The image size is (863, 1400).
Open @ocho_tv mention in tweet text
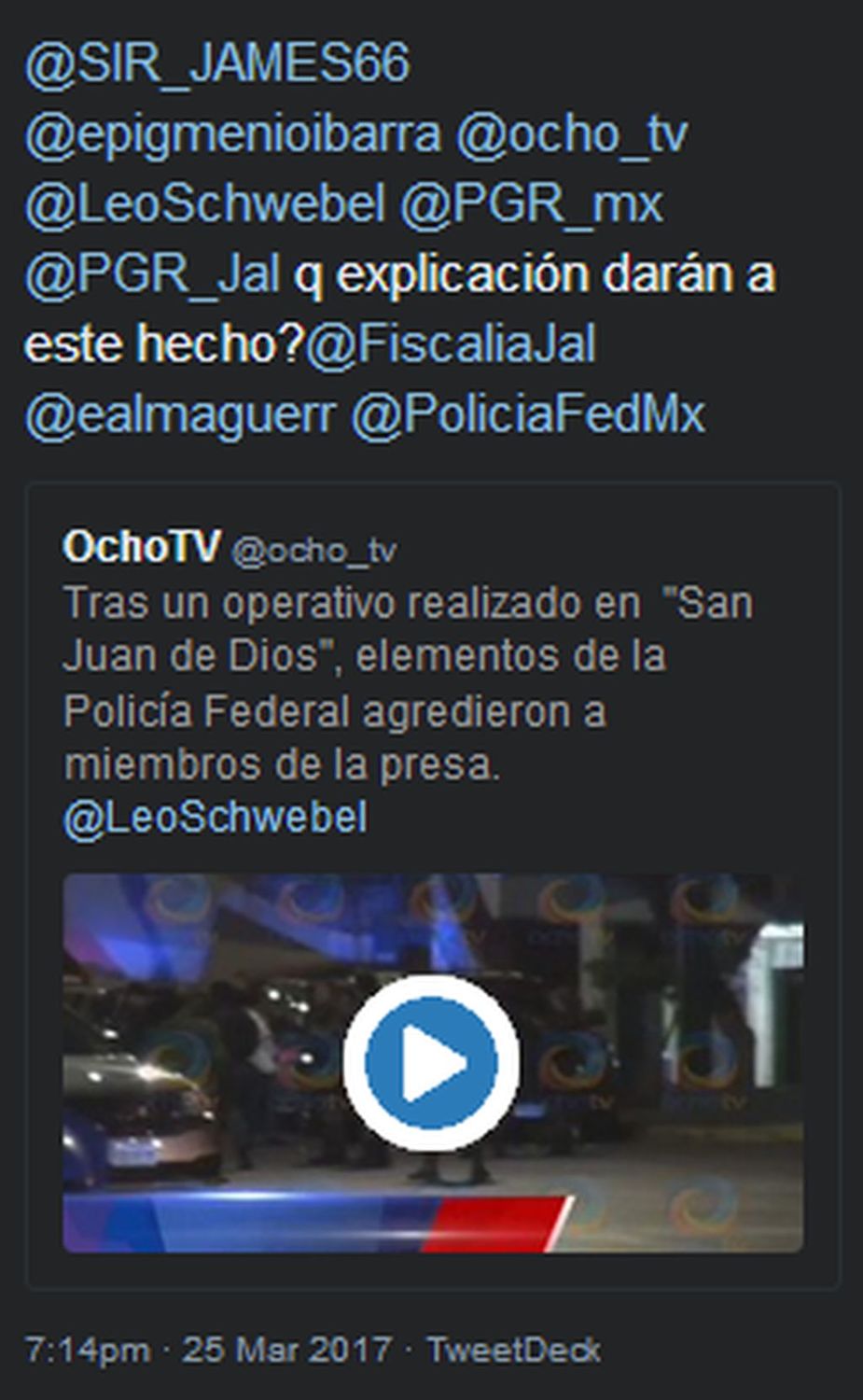[x=572, y=134]
